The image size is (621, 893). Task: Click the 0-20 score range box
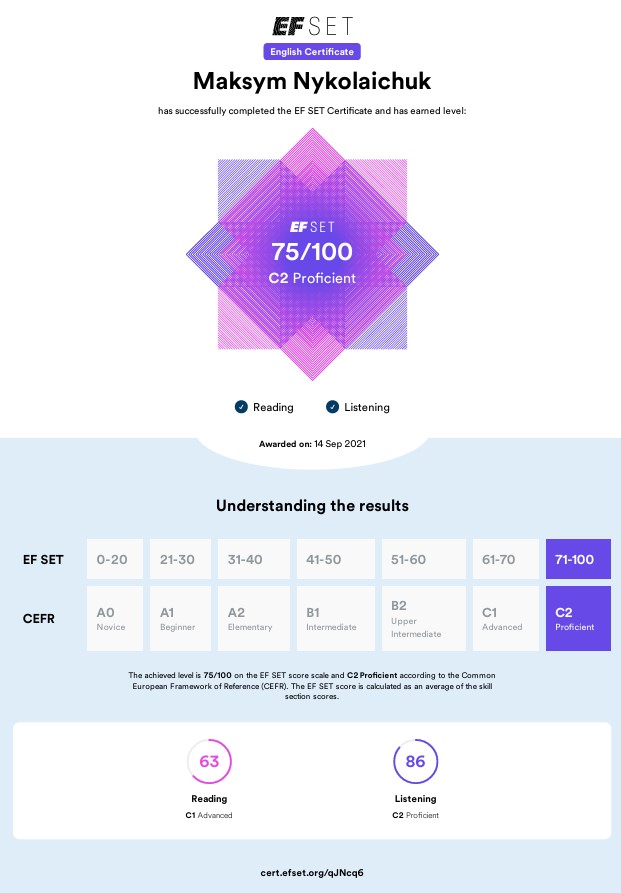[115, 559]
